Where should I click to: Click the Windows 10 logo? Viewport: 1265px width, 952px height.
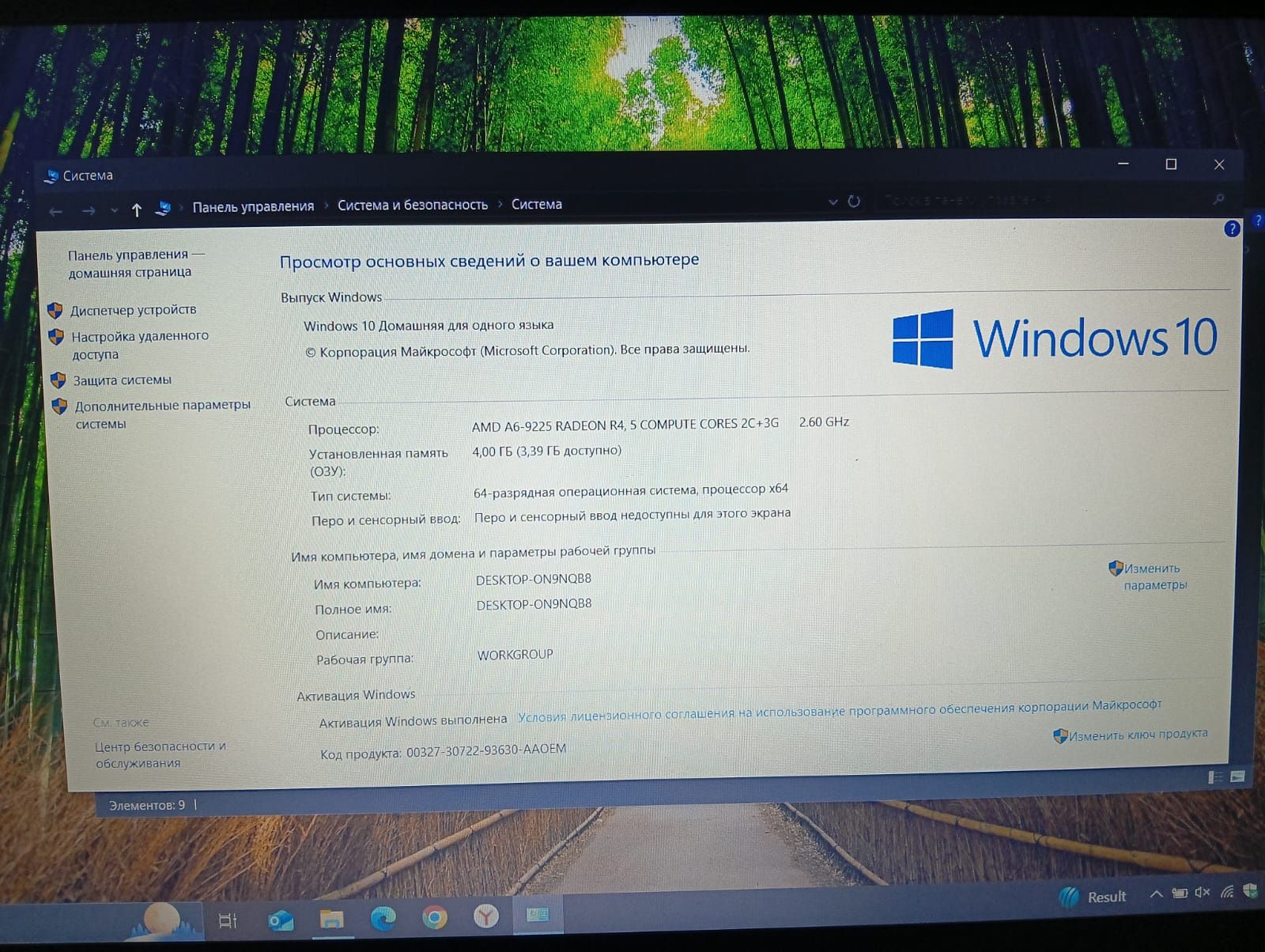pos(1055,338)
